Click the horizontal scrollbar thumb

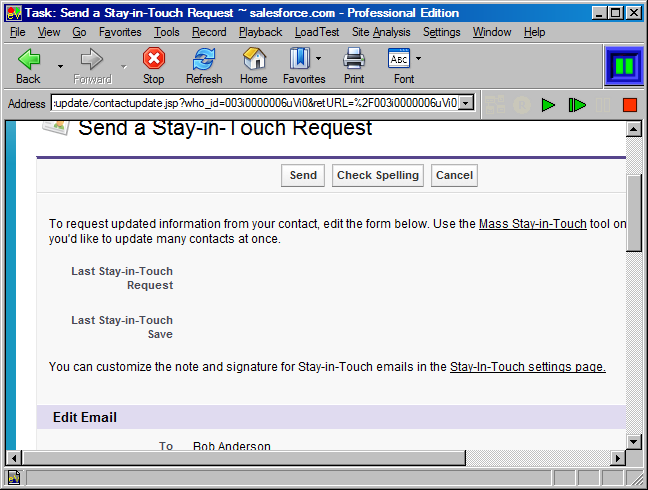244,458
